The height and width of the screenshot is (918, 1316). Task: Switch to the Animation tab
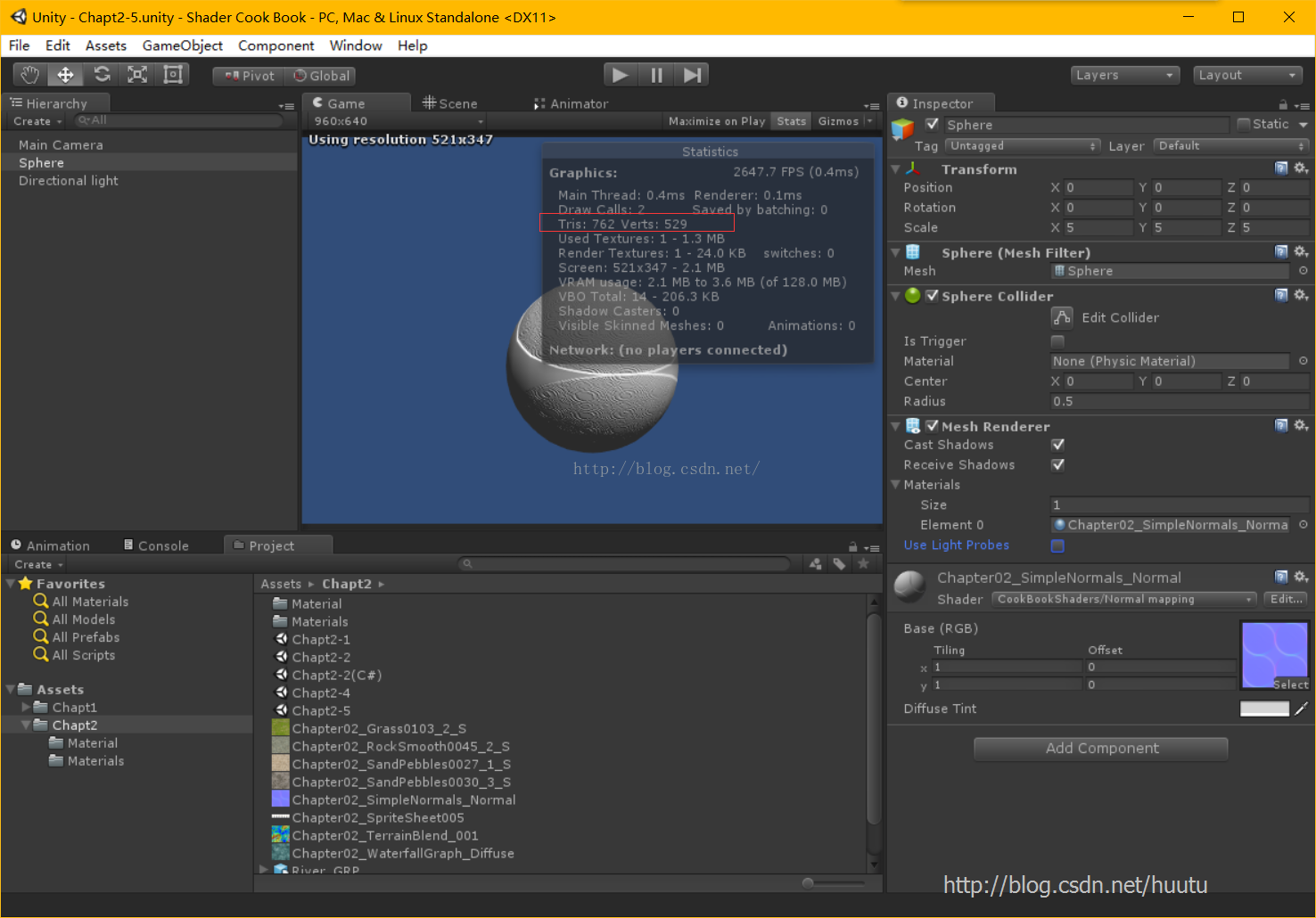51,545
